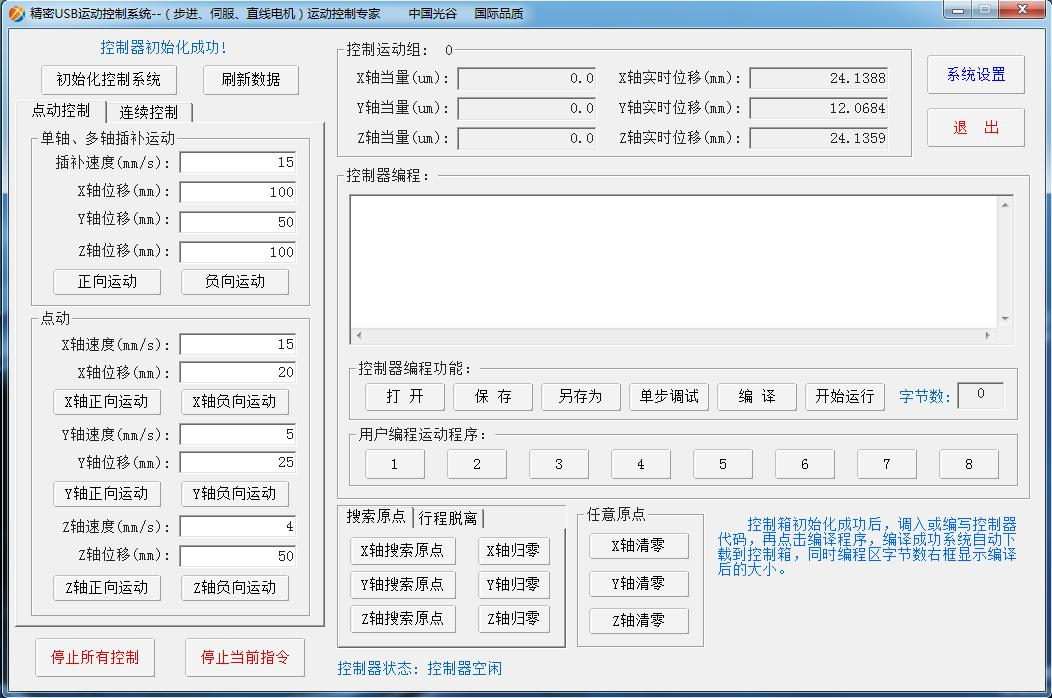Viewport: 1052px width, 698px height.
Task: Click the 编译 button
Action: [757, 397]
